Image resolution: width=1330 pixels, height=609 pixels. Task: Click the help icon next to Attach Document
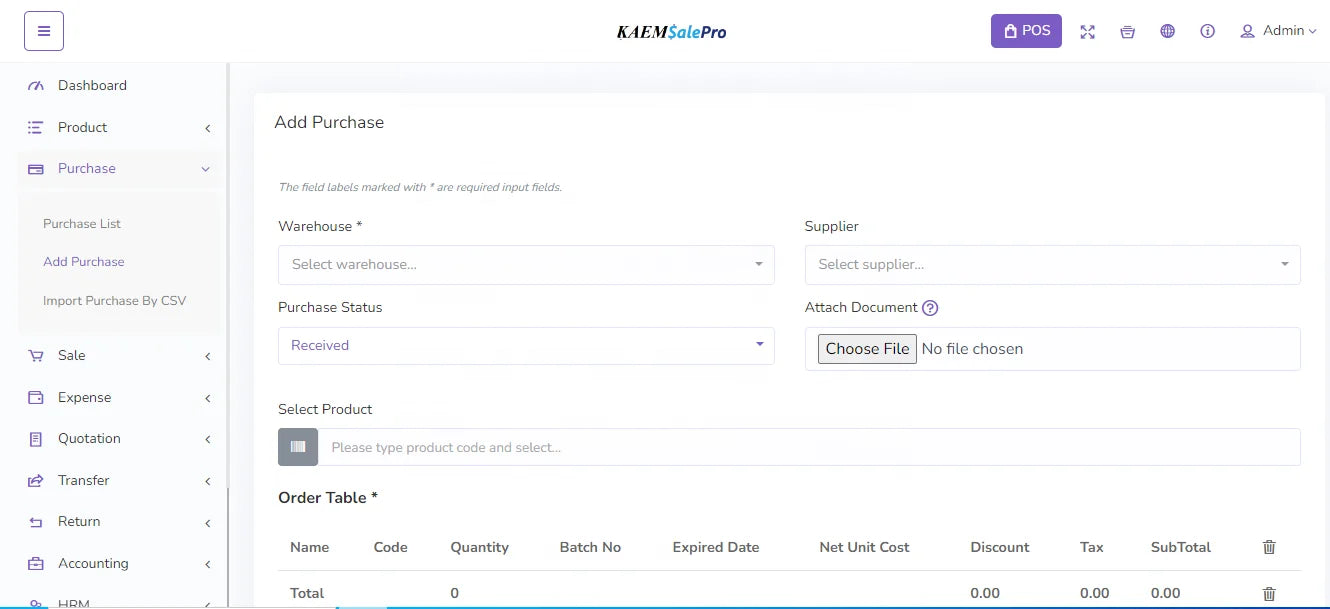[930, 308]
